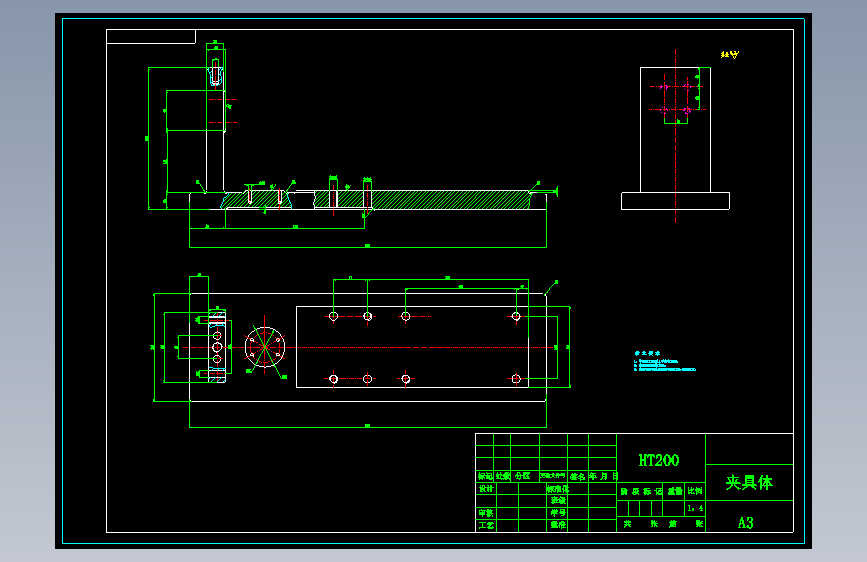Screen dimensions: 867x562
Task: Select the bolt-circle with red radial centerlines
Action: tap(265, 347)
